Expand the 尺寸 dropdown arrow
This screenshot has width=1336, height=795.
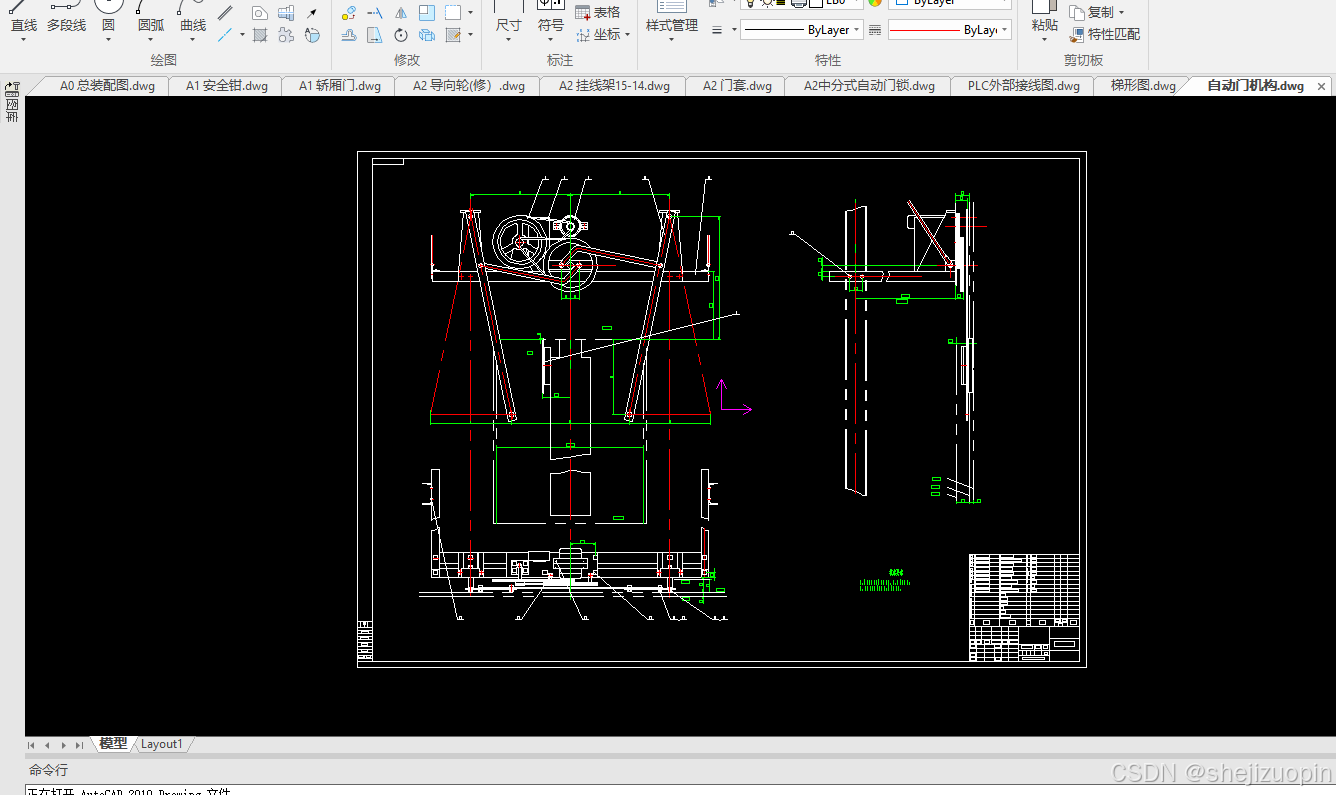[x=508, y=40]
